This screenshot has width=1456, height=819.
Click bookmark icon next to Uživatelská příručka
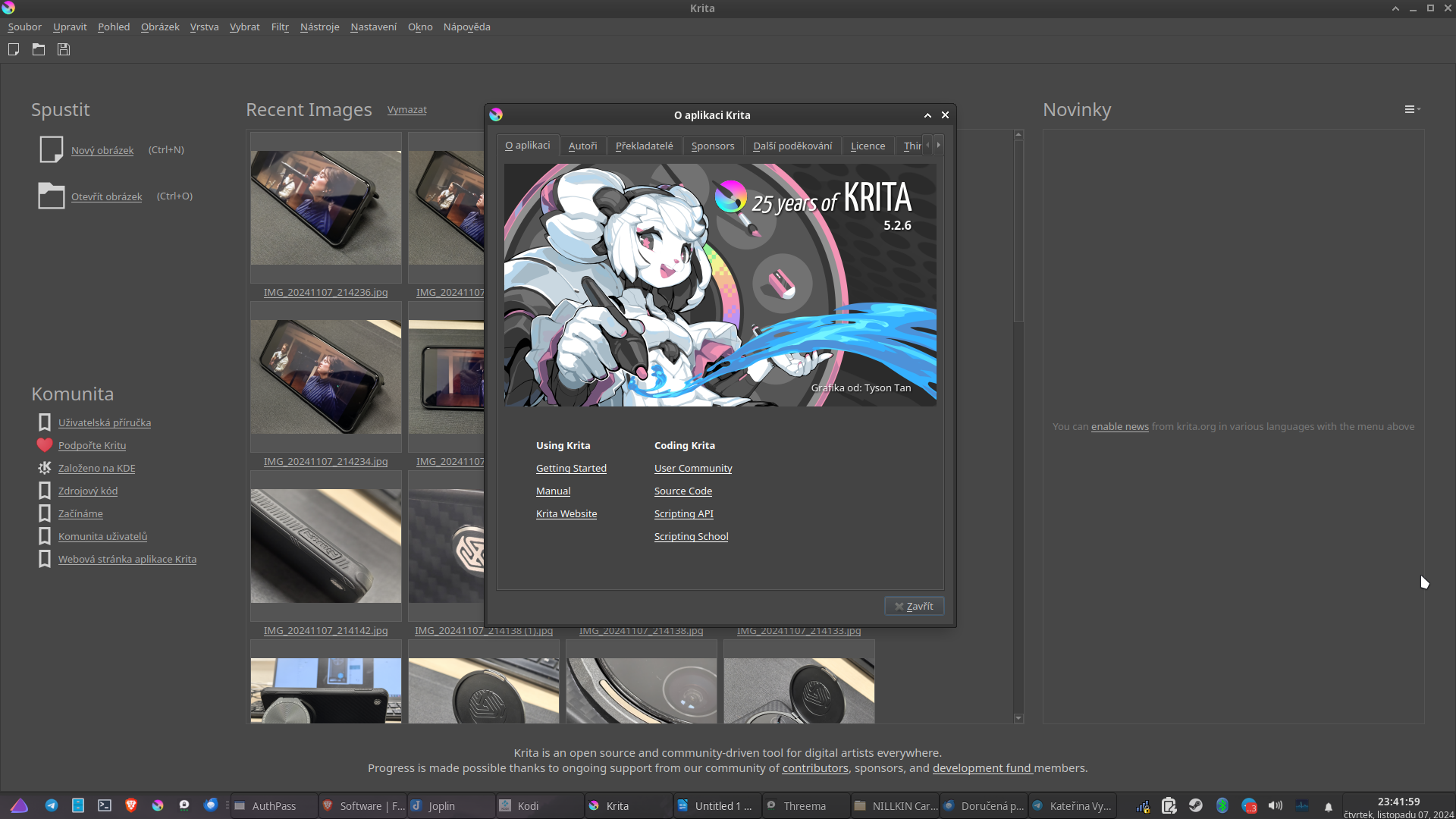(x=45, y=422)
